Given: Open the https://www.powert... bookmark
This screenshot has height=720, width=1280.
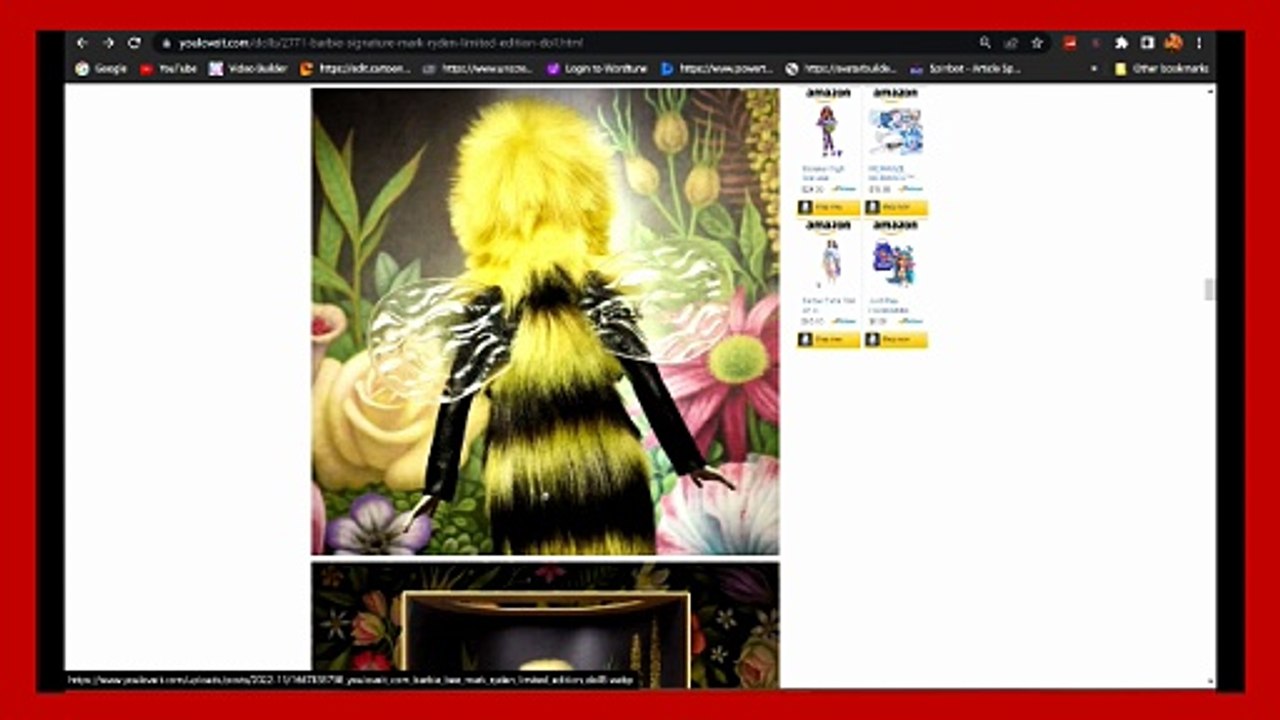Looking at the screenshot, I should point(717,69).
